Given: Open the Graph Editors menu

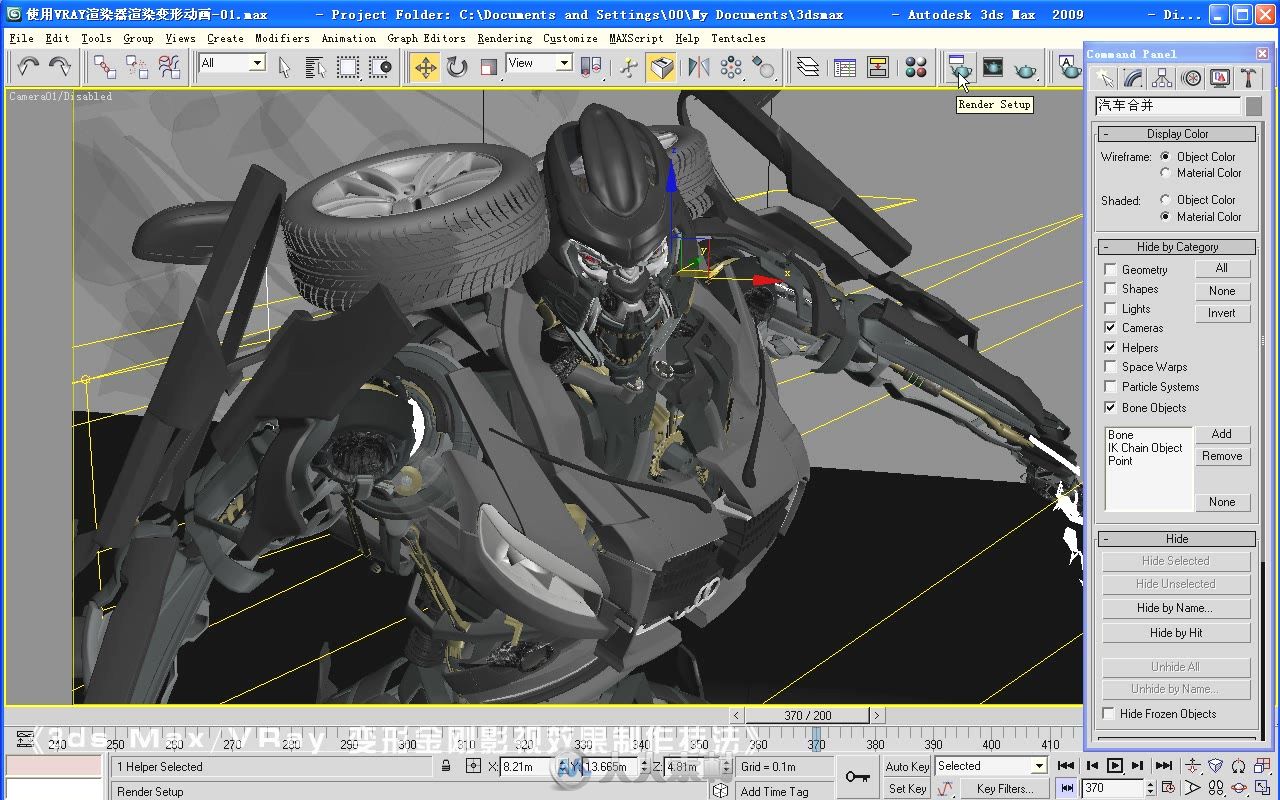Looking at the screenshot, I should tap(426, 38).
